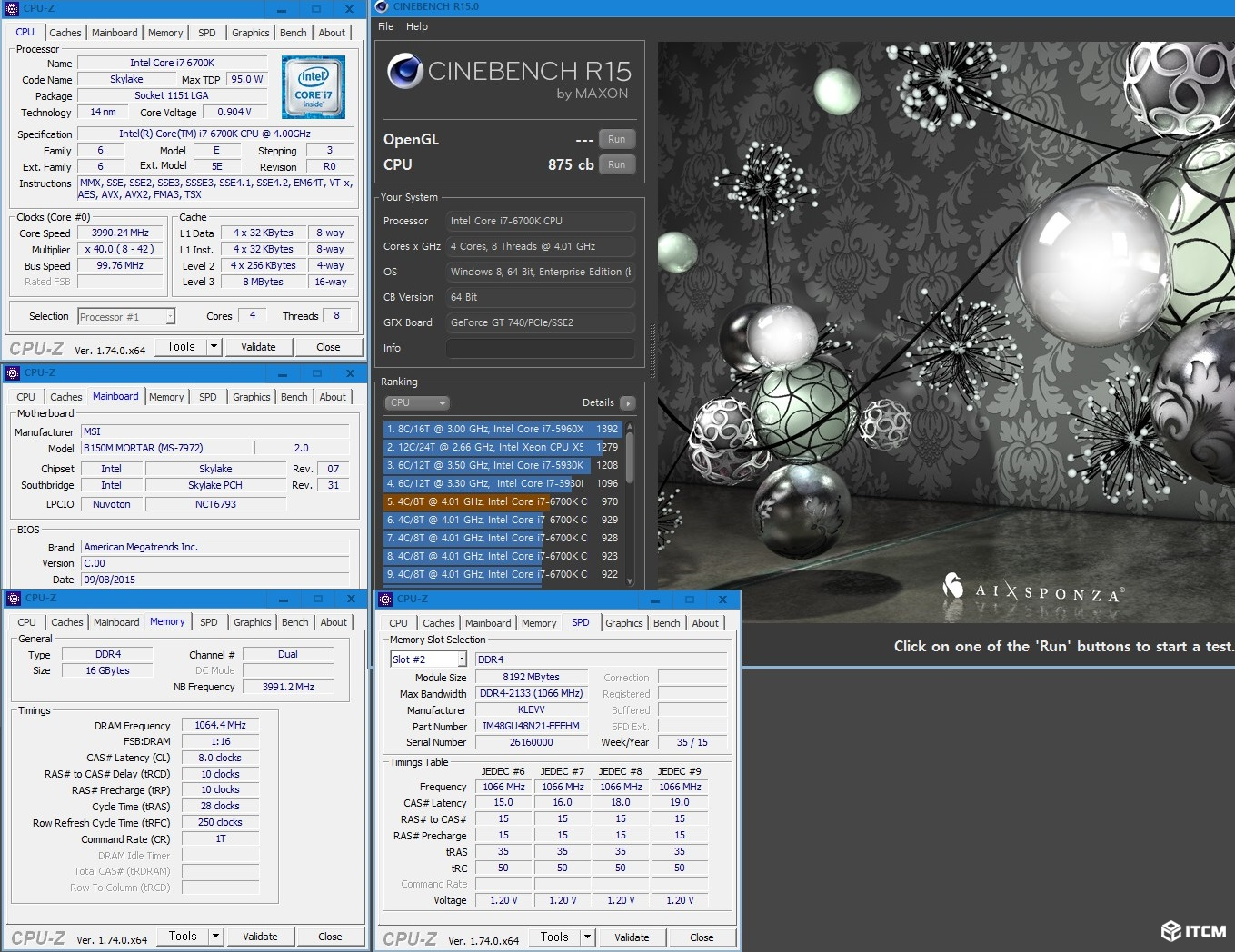Image resolution: width=1235 pixels, height=952 pixels.
Task: Click the Module Size 8192 MBytes value
Action: coord(531,677)
